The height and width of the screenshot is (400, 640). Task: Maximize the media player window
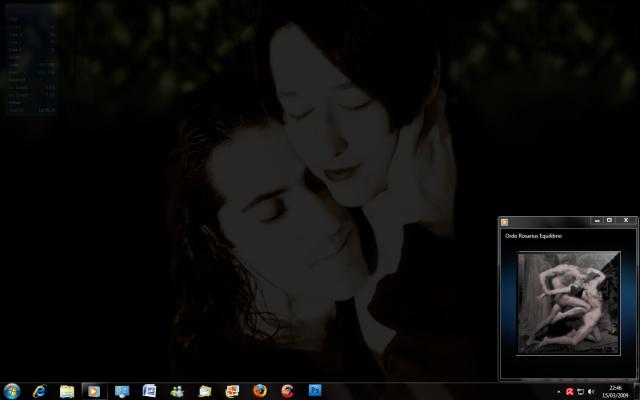tap(609, 220)
